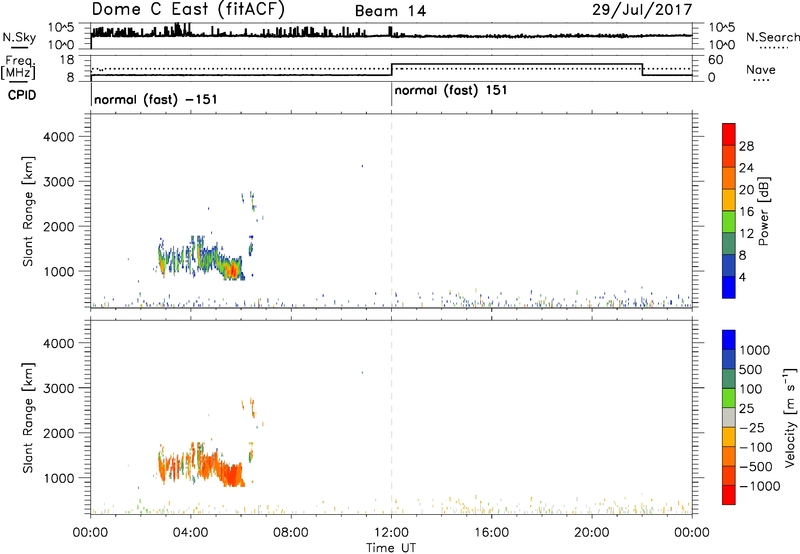
Task: Click the left '10^5' sky noise tick
Action: [61, 28]
